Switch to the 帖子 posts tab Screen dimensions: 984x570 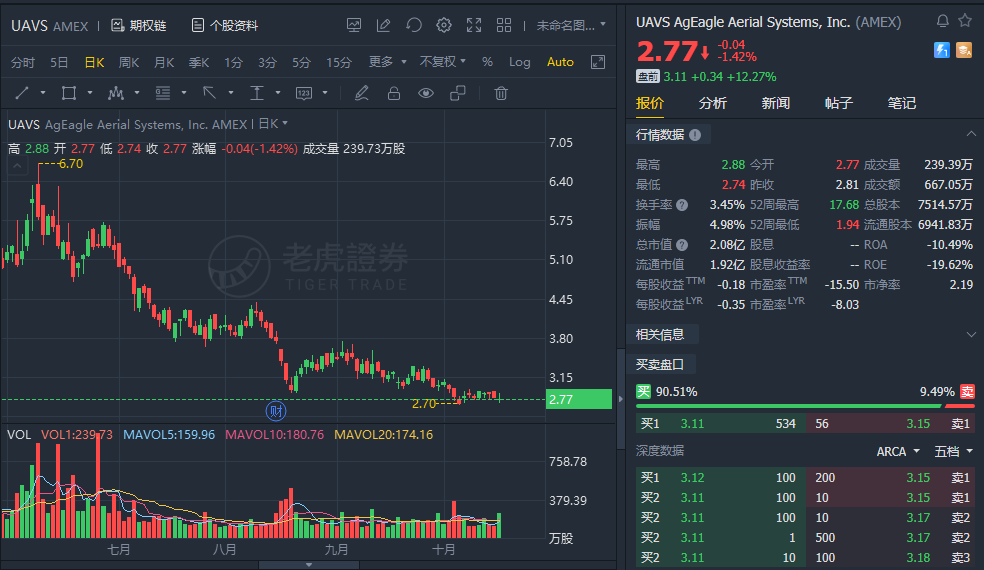(x=838, y=103)
